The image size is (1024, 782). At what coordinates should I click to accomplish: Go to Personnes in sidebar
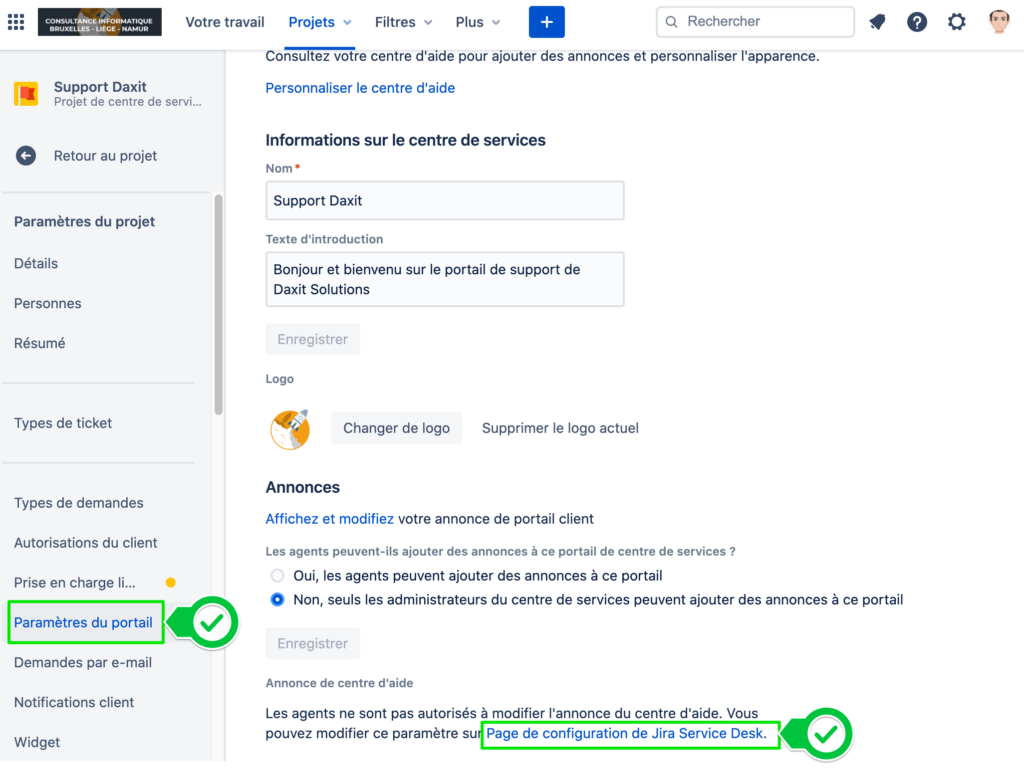pyautogui.click(x=48, y=303)
